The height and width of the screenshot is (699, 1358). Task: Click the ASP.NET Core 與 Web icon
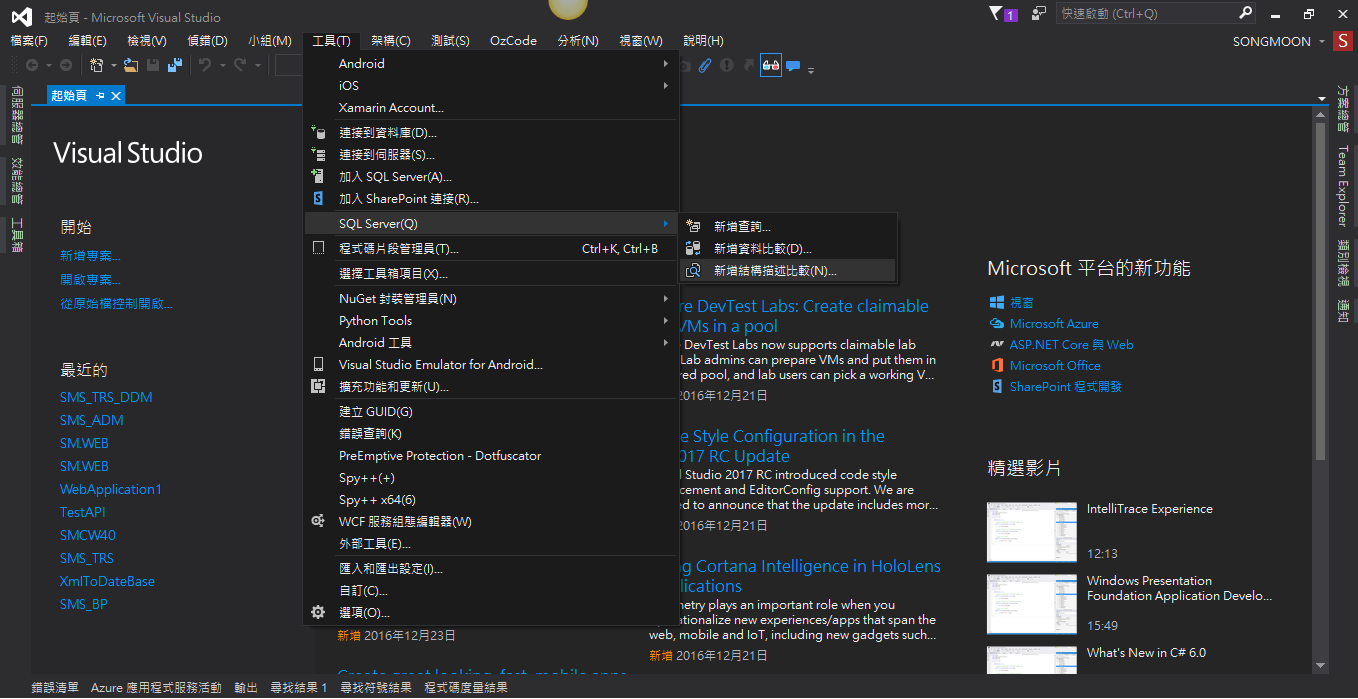[998, 344]
